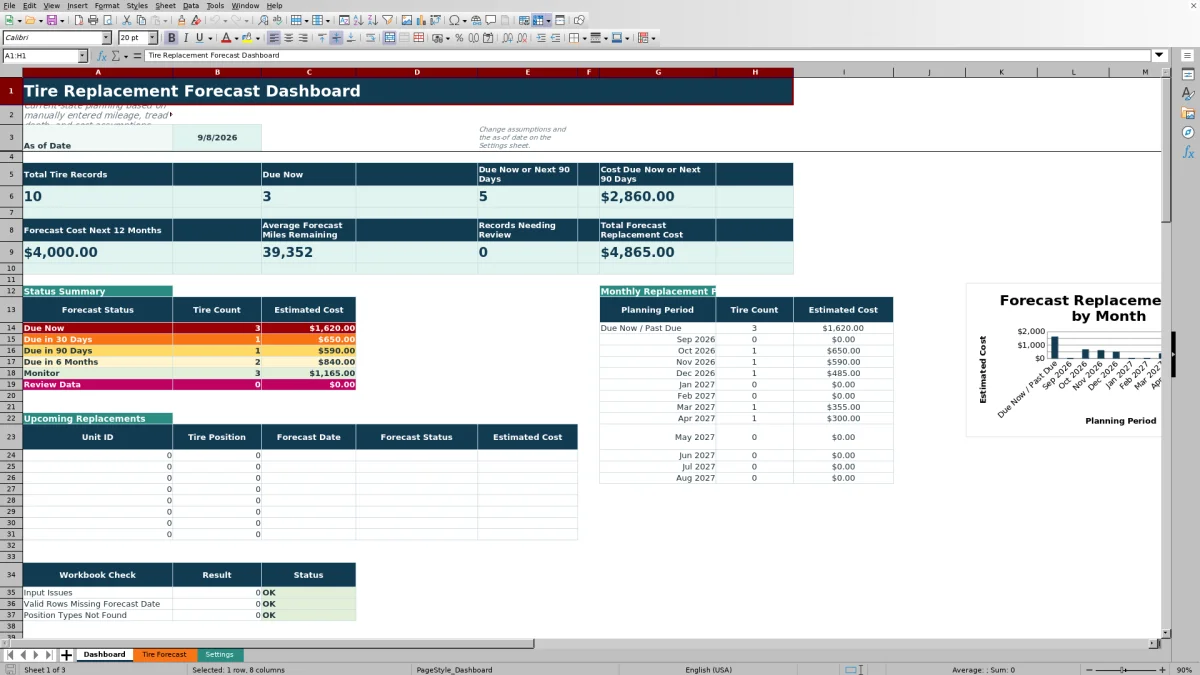Screen dimensions: 1200x675
Task: Switch to the Settings sheet tab
Action: (x=219, y=655)
